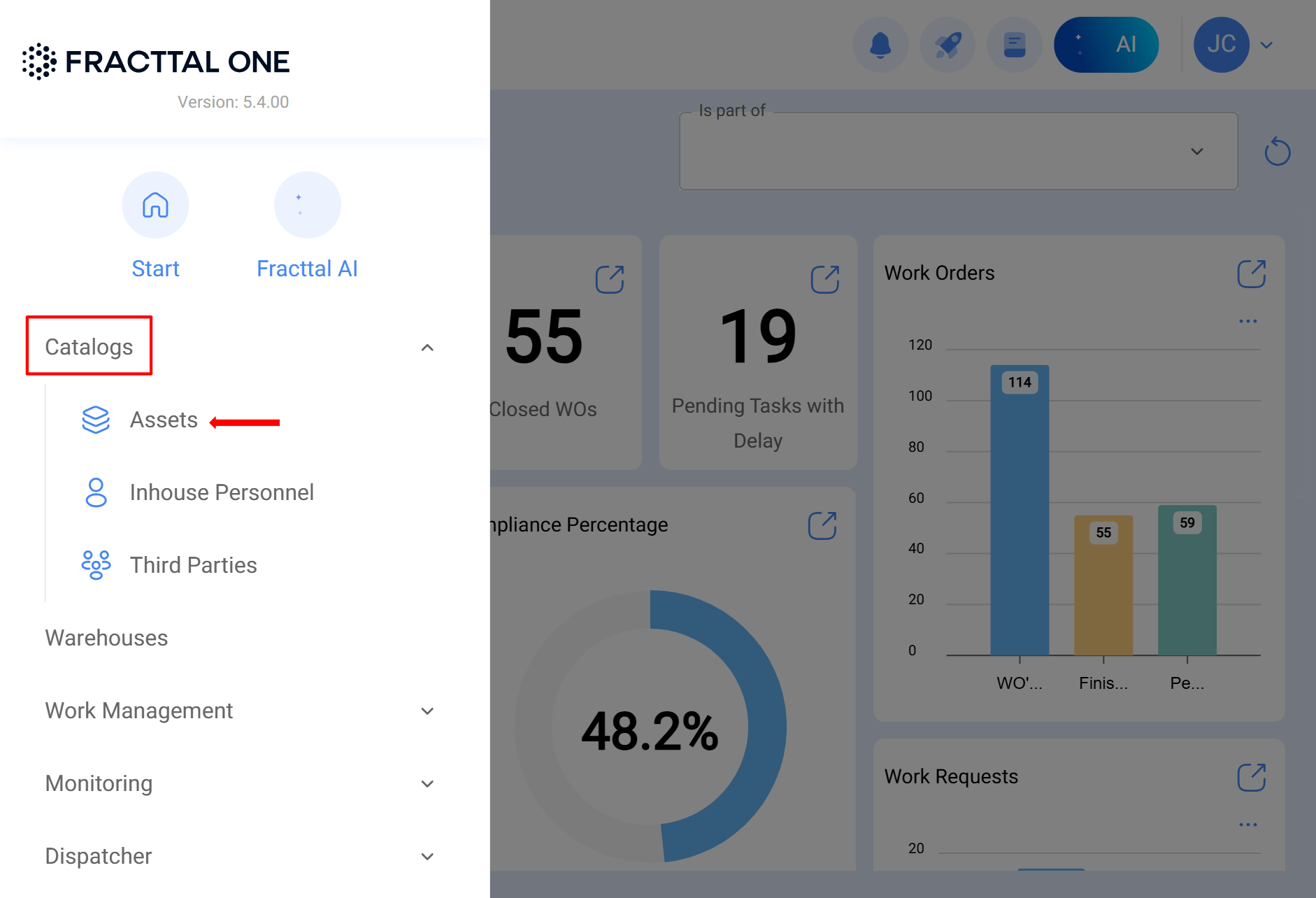Open Work Requests expand icon
Image resolution: width=1316 pixels, height=898 pixels.
click(x=1251, y=777)
